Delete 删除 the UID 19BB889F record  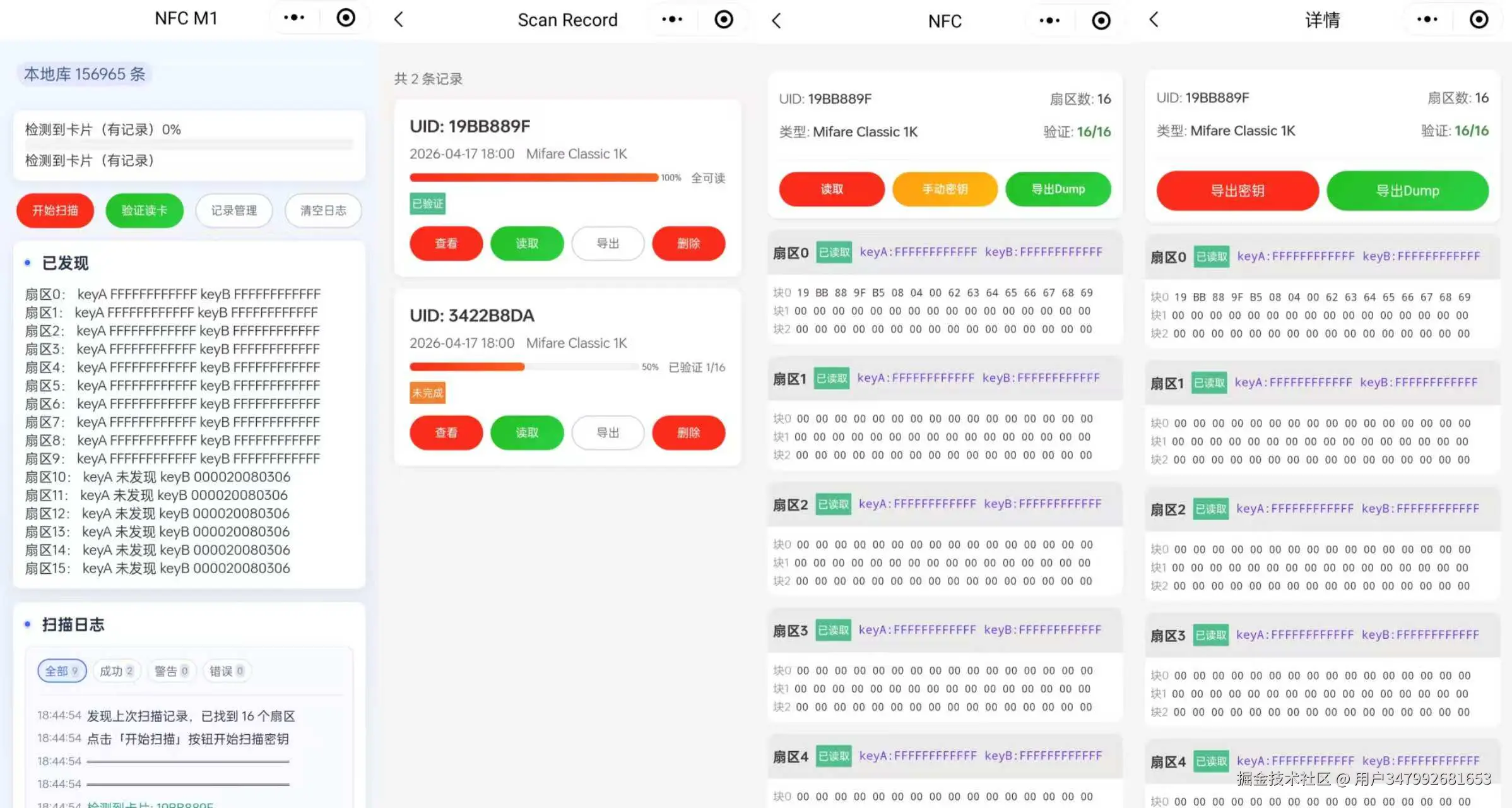point(688,244)
